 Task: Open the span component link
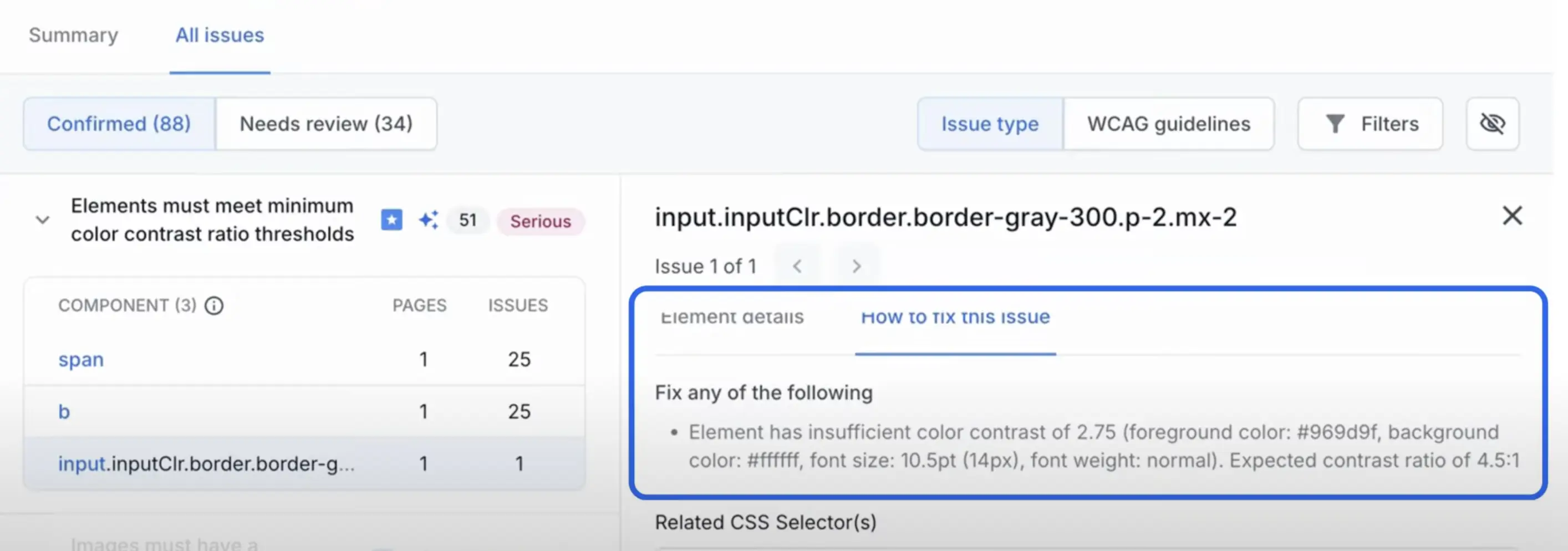tap(81, 359)
